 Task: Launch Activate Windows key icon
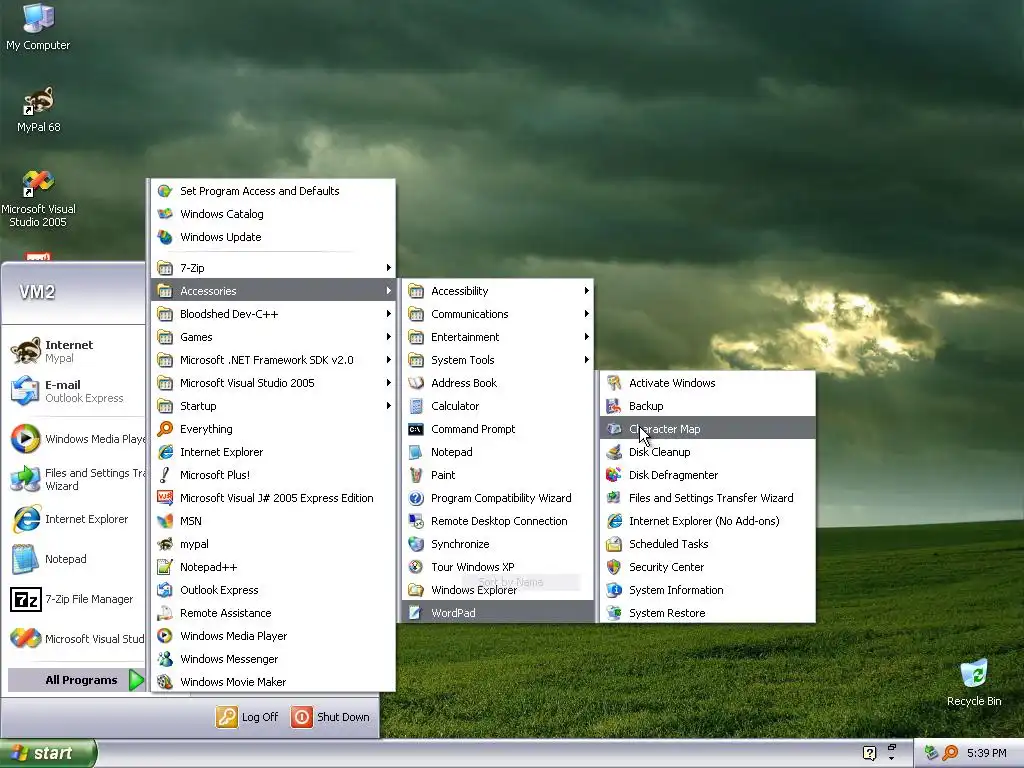pos(613,383)
